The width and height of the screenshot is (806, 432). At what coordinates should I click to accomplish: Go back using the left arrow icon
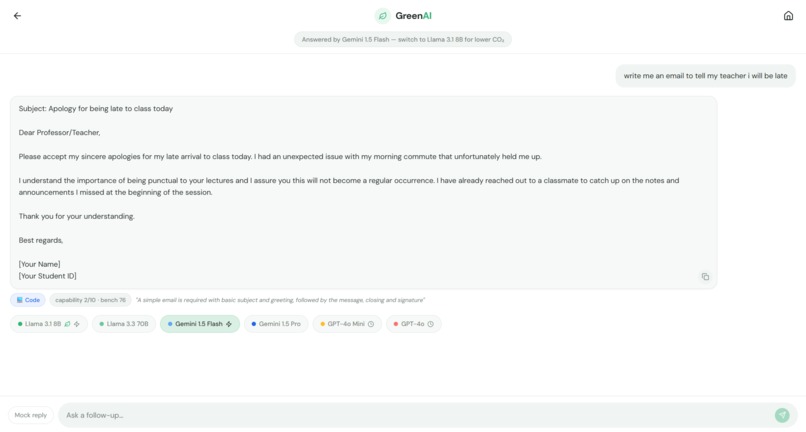tap(17, 16)
